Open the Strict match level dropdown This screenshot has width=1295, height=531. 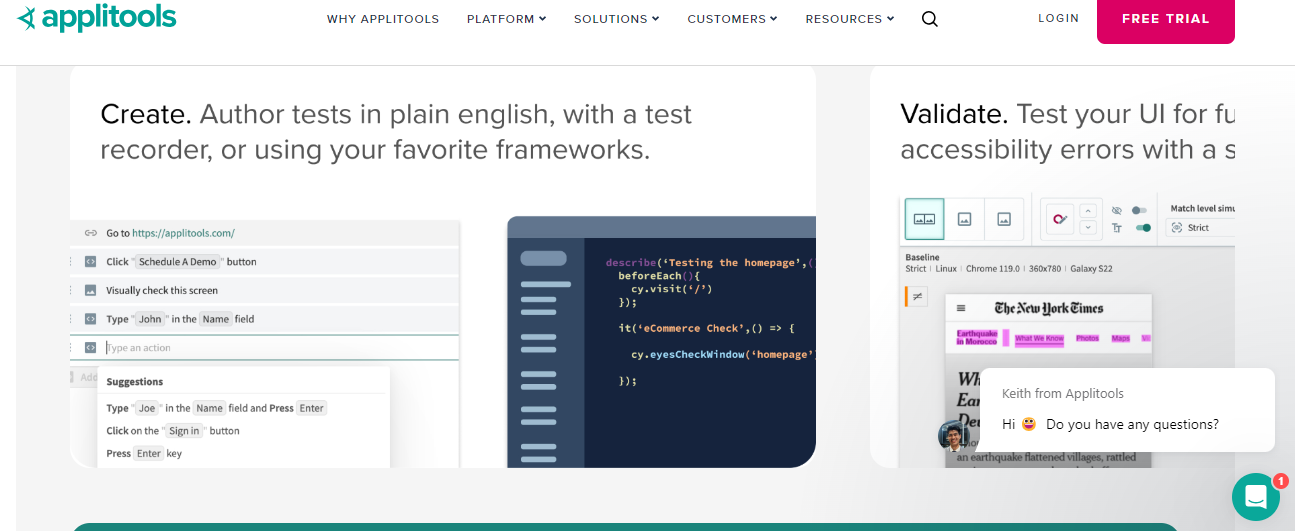tap(1200, 228)
